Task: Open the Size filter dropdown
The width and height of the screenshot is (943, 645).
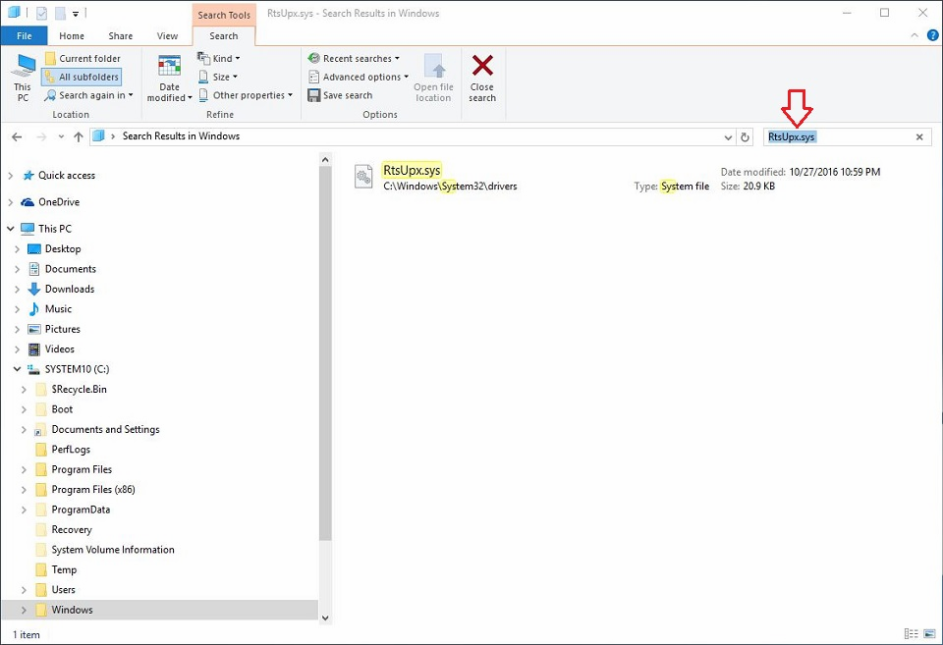Action: click(x=218, y=77)
